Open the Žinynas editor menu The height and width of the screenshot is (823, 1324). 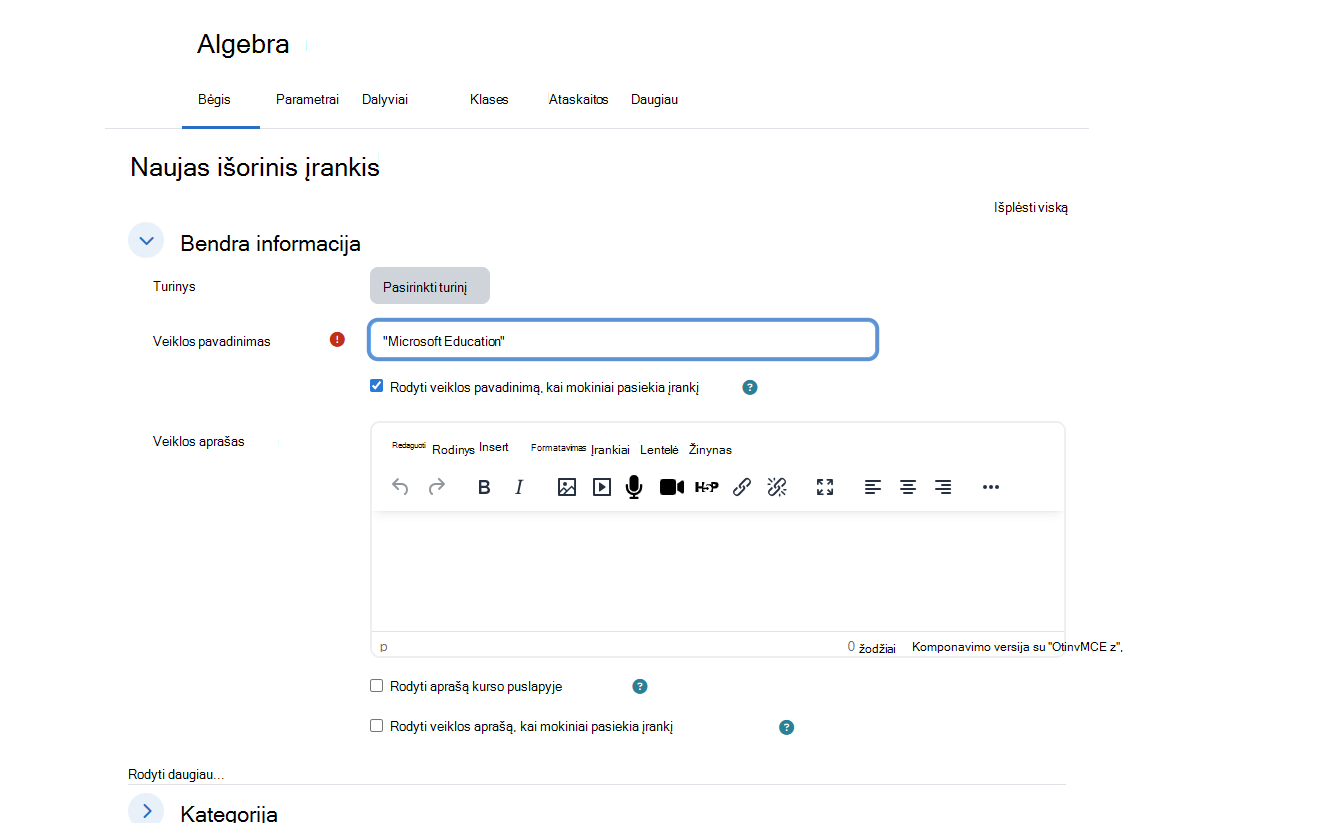point(710,450)
